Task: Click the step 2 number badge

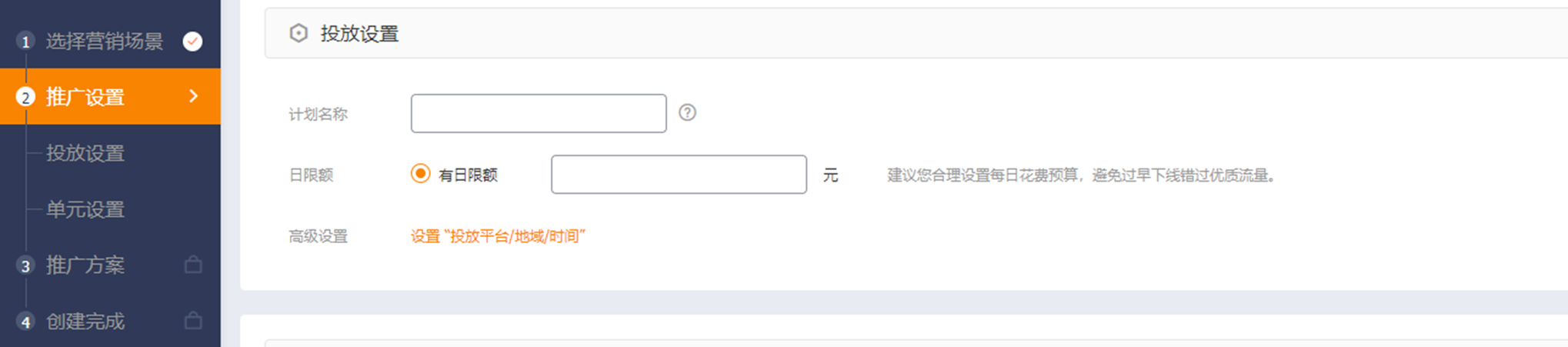Action: click(x=25, y=98)
